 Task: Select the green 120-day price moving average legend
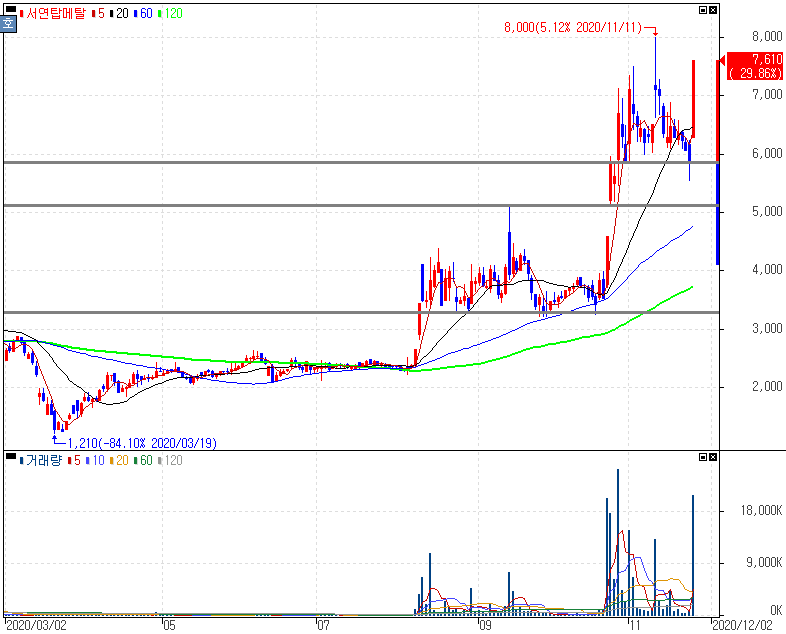170,14
